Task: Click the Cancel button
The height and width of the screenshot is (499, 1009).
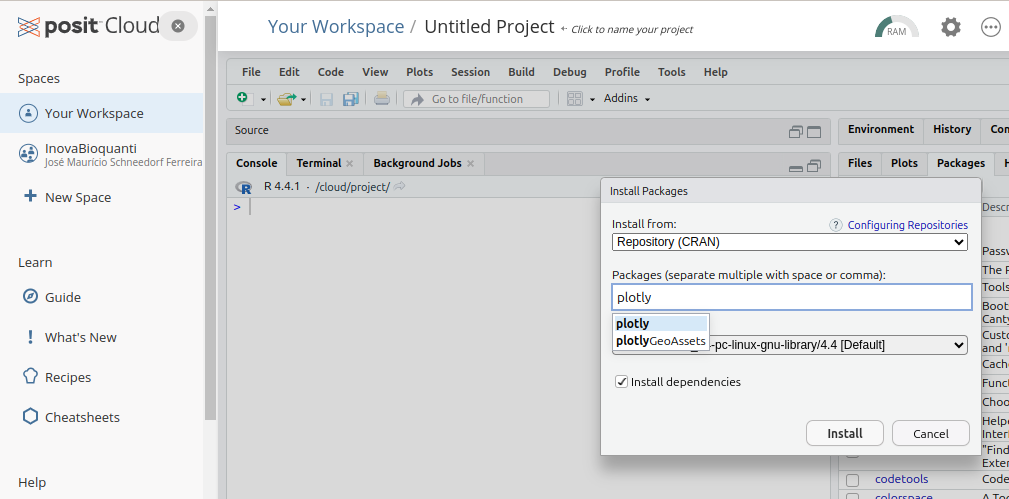Action: [930, 433]
